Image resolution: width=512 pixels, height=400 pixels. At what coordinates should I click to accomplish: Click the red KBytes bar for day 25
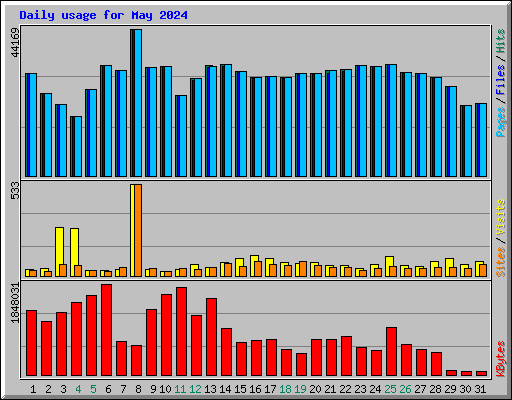(391, 351)
